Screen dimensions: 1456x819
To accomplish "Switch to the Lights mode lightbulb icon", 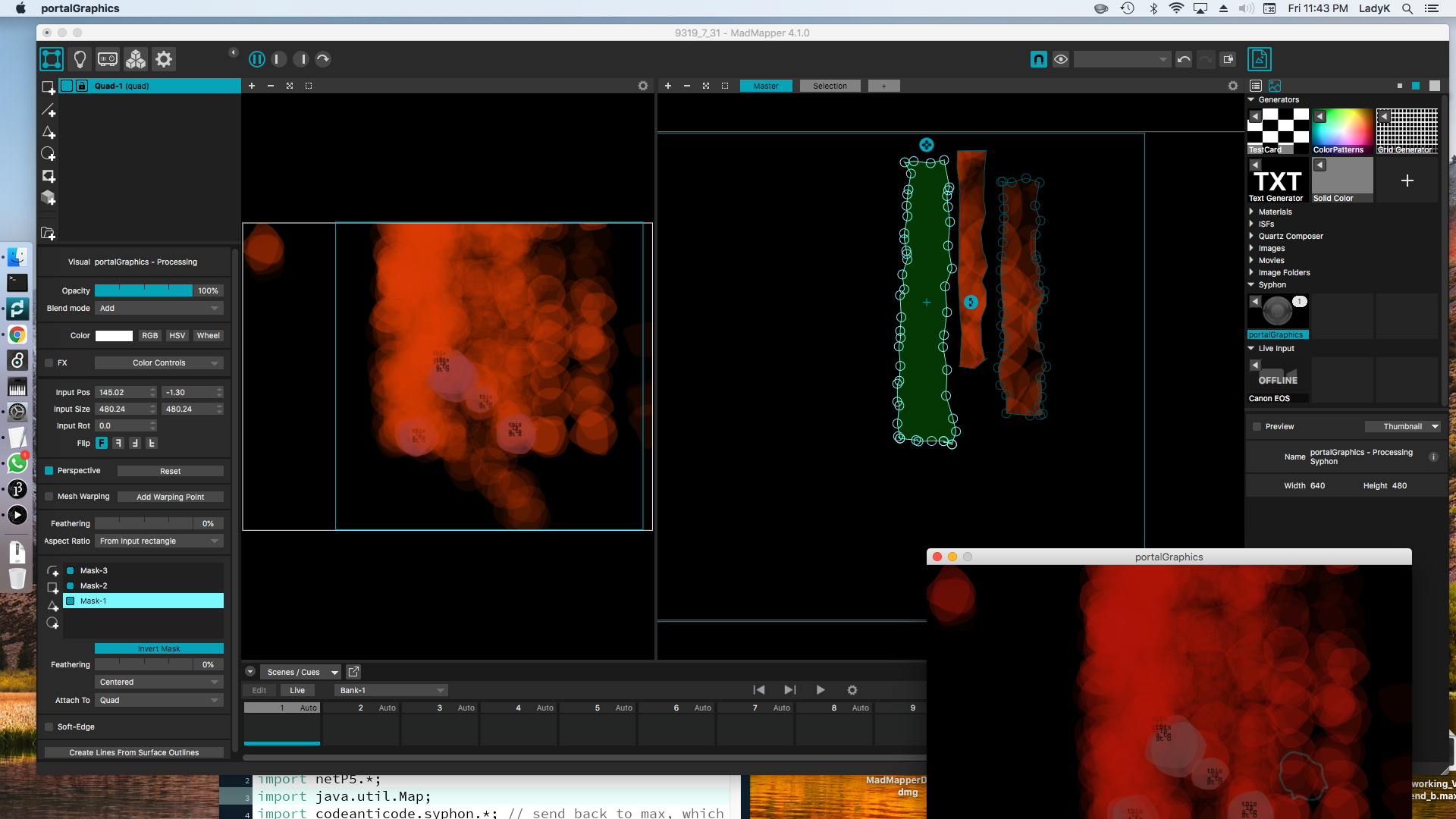I will pos(79,58).
